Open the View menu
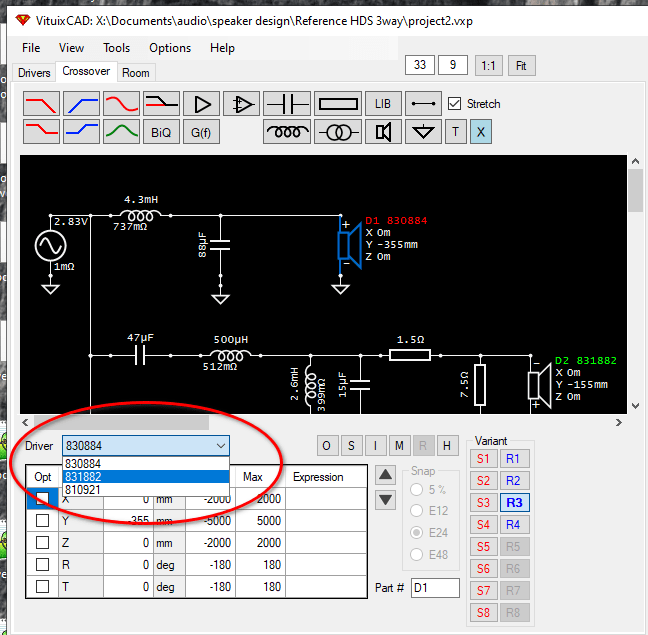Screen dimensions: 648x635 click(71, 48)
